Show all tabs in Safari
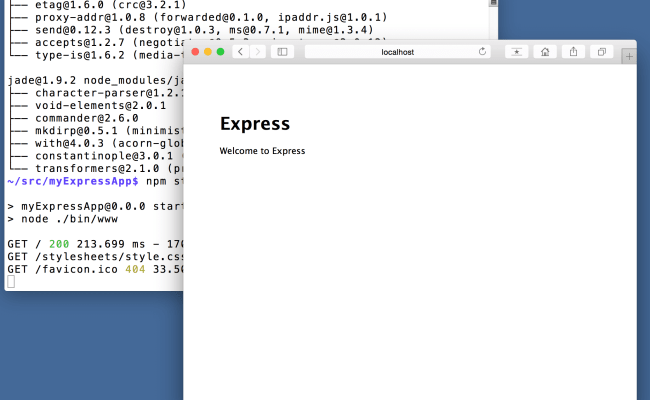Image resolution: width=650 pixels, height=400 pixels. (601, 52)
